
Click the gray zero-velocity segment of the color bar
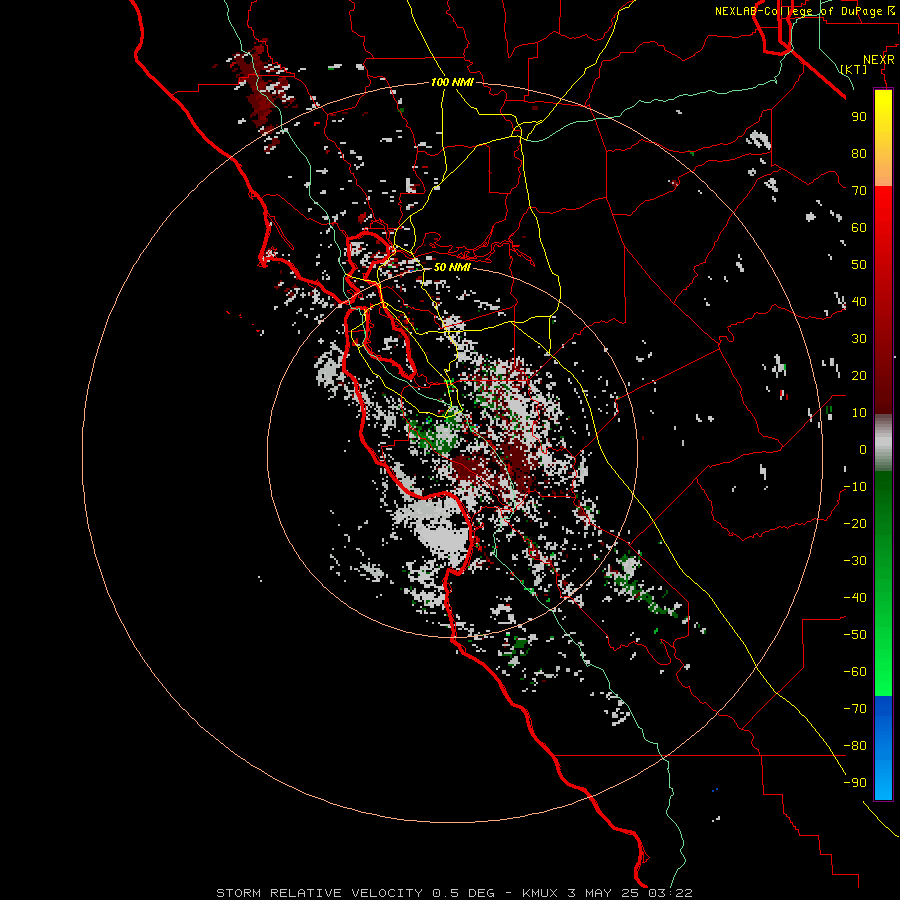(883, 443)
